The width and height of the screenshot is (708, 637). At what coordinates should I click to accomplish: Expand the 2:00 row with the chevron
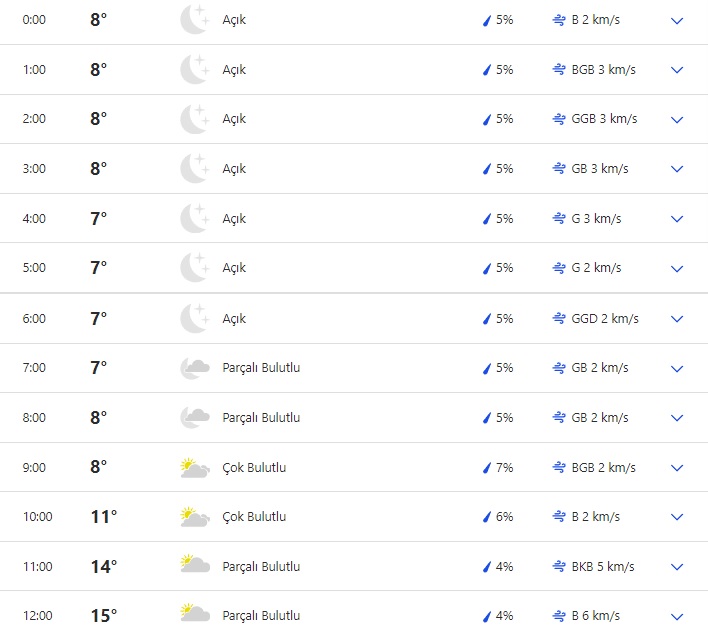[677, 120]
